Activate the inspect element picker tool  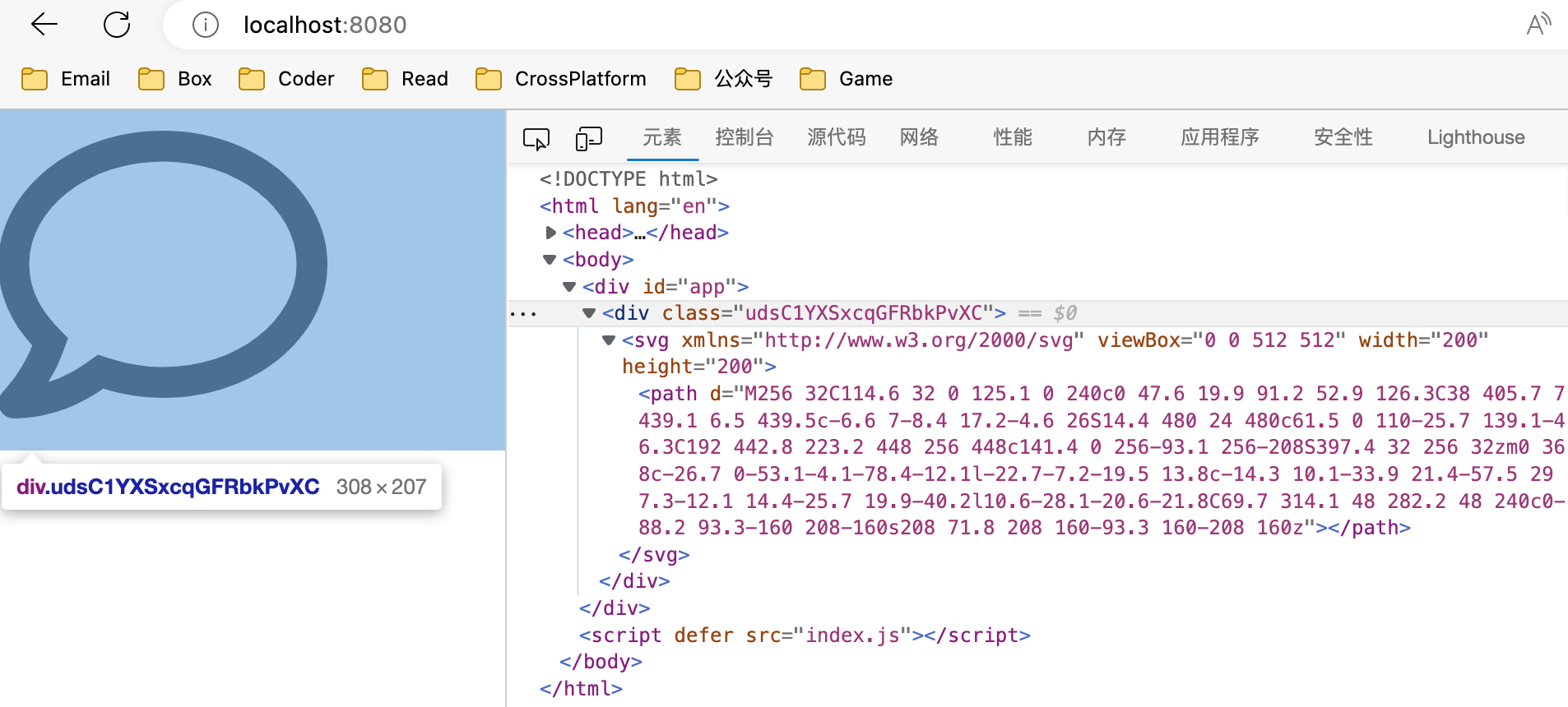point(536,138)
